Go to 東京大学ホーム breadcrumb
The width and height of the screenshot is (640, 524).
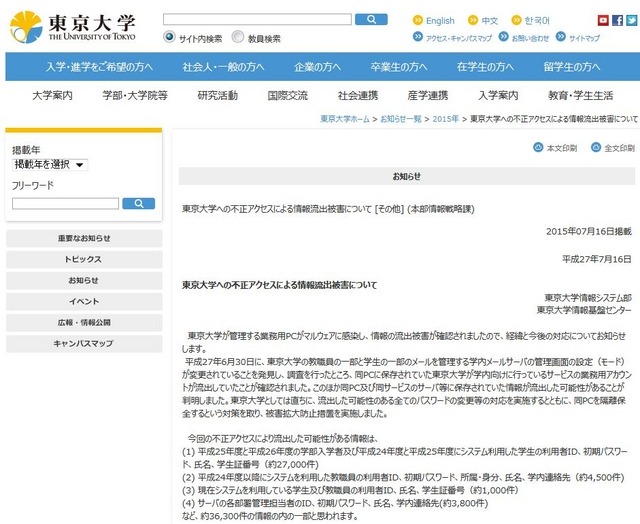[x=345, y=119]
